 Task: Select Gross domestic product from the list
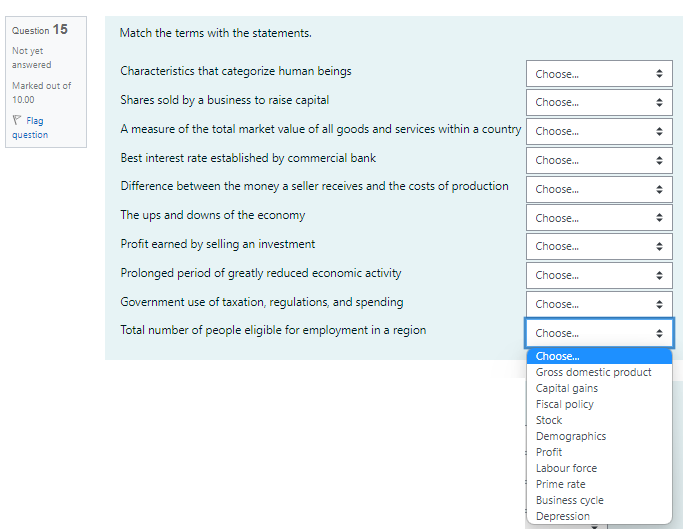[x=599, y=372]
